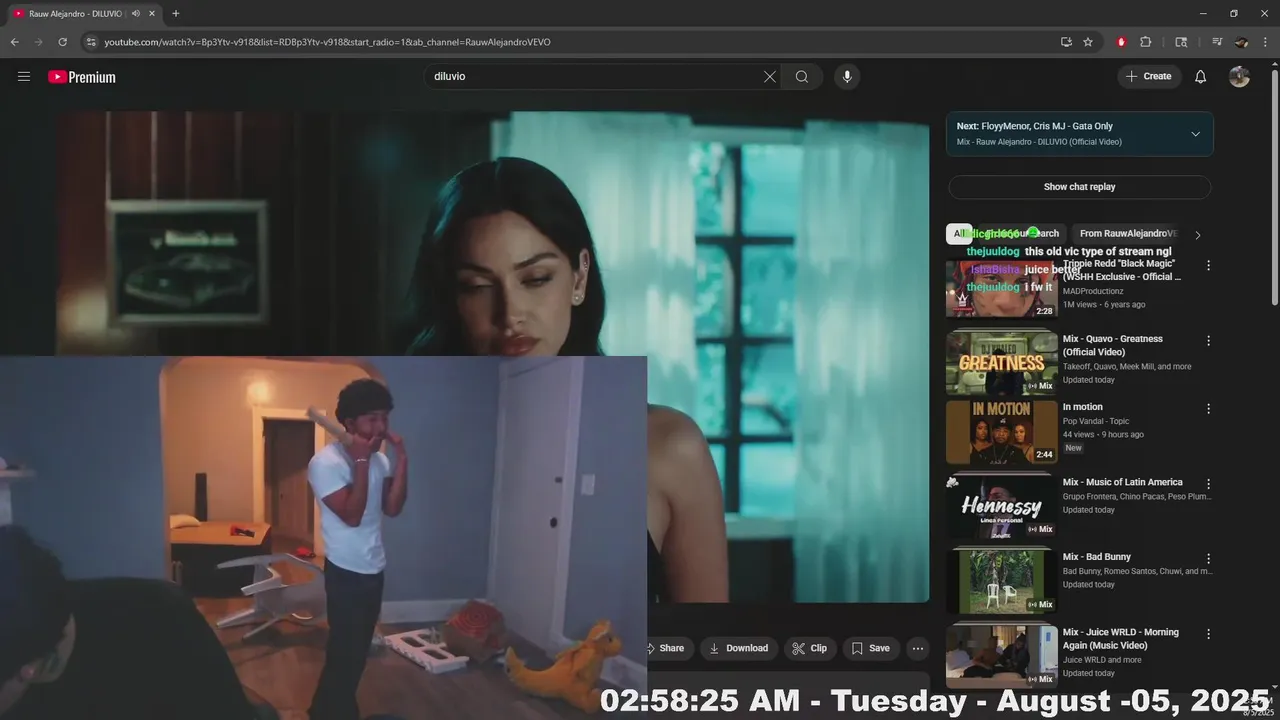Show more filter chips with right arrow
Image resolution: width=1280 pixels, height=720 pixels.
(1198, 235)
